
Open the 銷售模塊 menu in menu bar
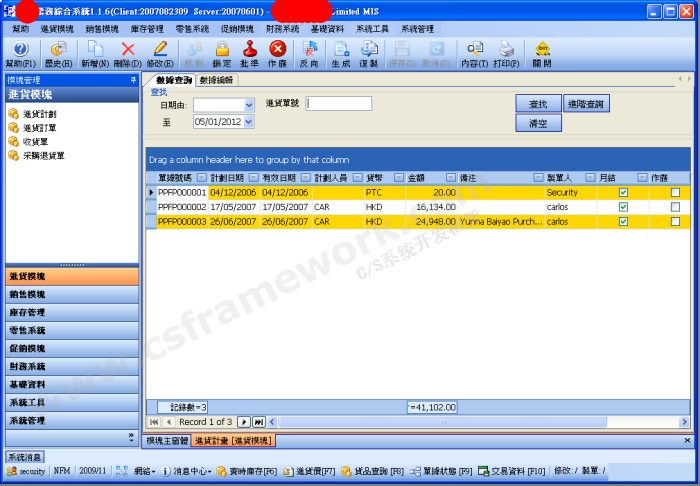(101, 29)
